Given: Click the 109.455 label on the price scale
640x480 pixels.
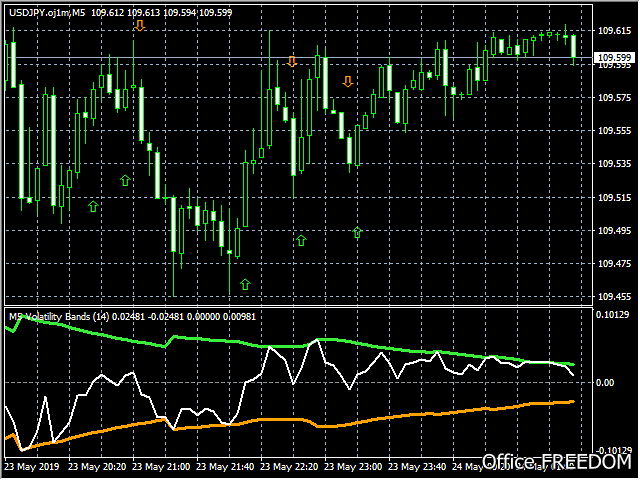Looking at the screenshot, I should pyautogui.click(x=614, y=297).
